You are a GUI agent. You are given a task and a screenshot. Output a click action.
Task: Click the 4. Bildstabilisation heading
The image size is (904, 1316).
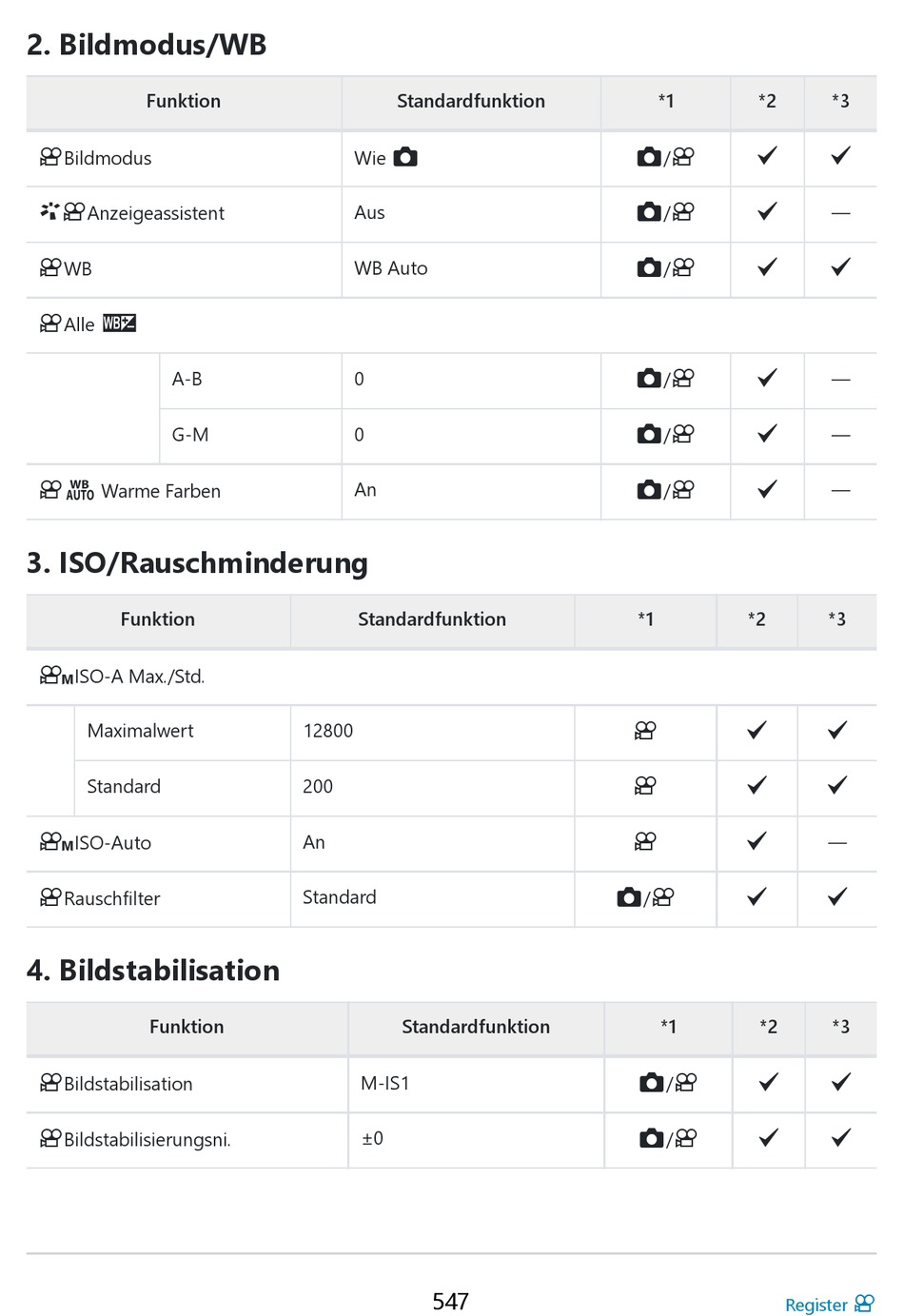(x=153, y=971)
